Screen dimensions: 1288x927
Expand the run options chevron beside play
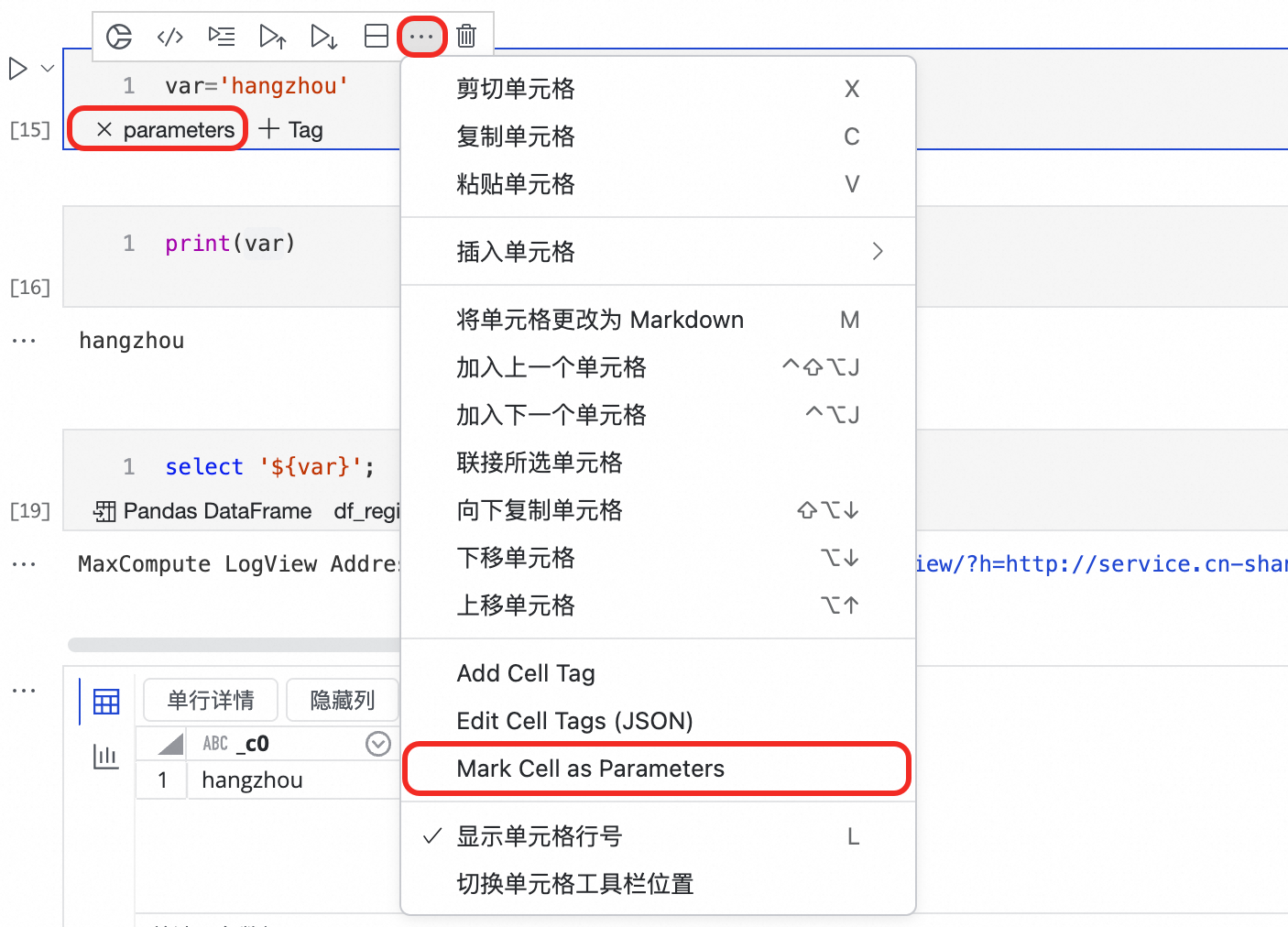pyautogui.click(x=48, y=69)
